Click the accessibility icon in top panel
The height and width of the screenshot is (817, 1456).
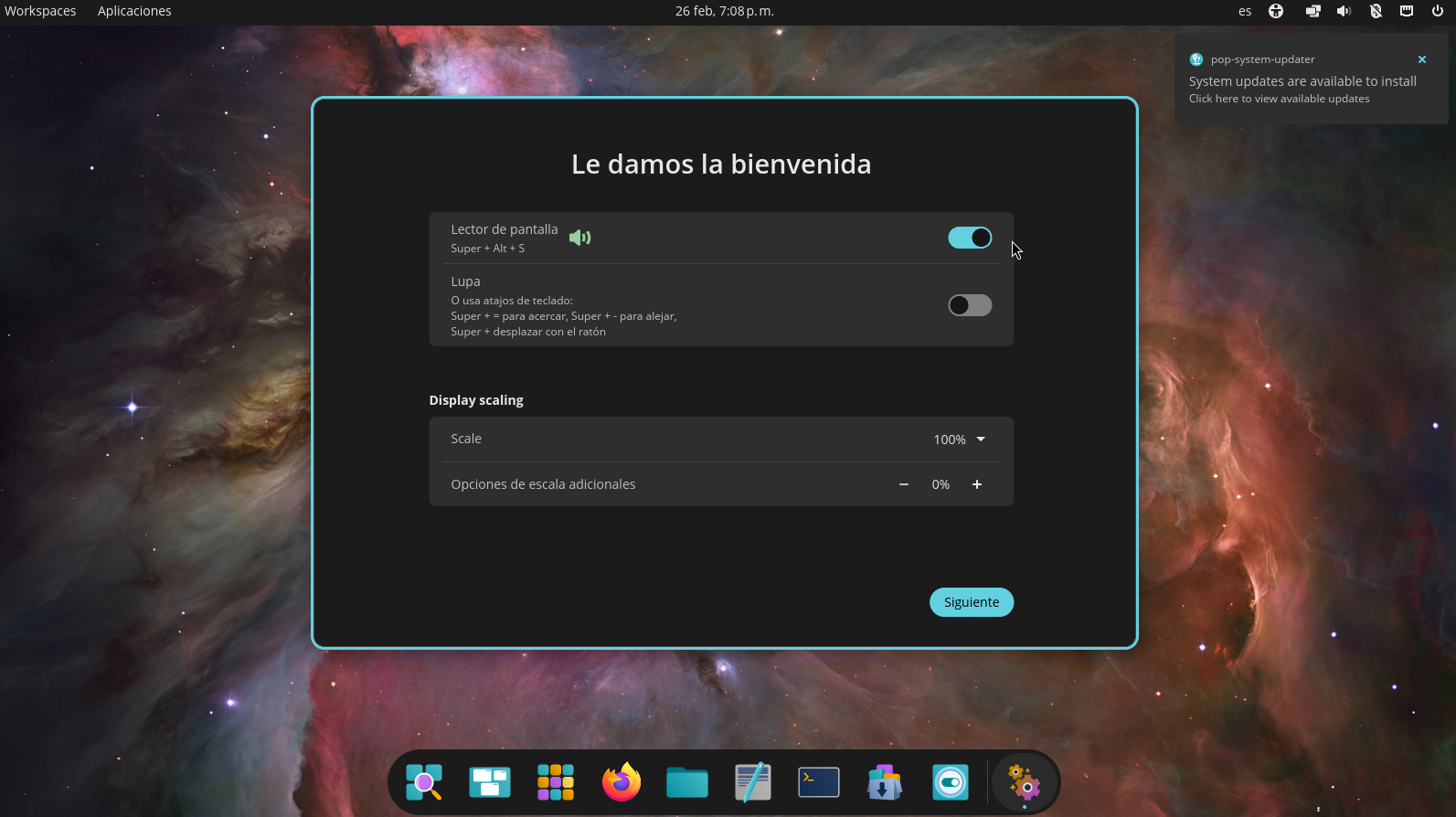point(1276,11)
